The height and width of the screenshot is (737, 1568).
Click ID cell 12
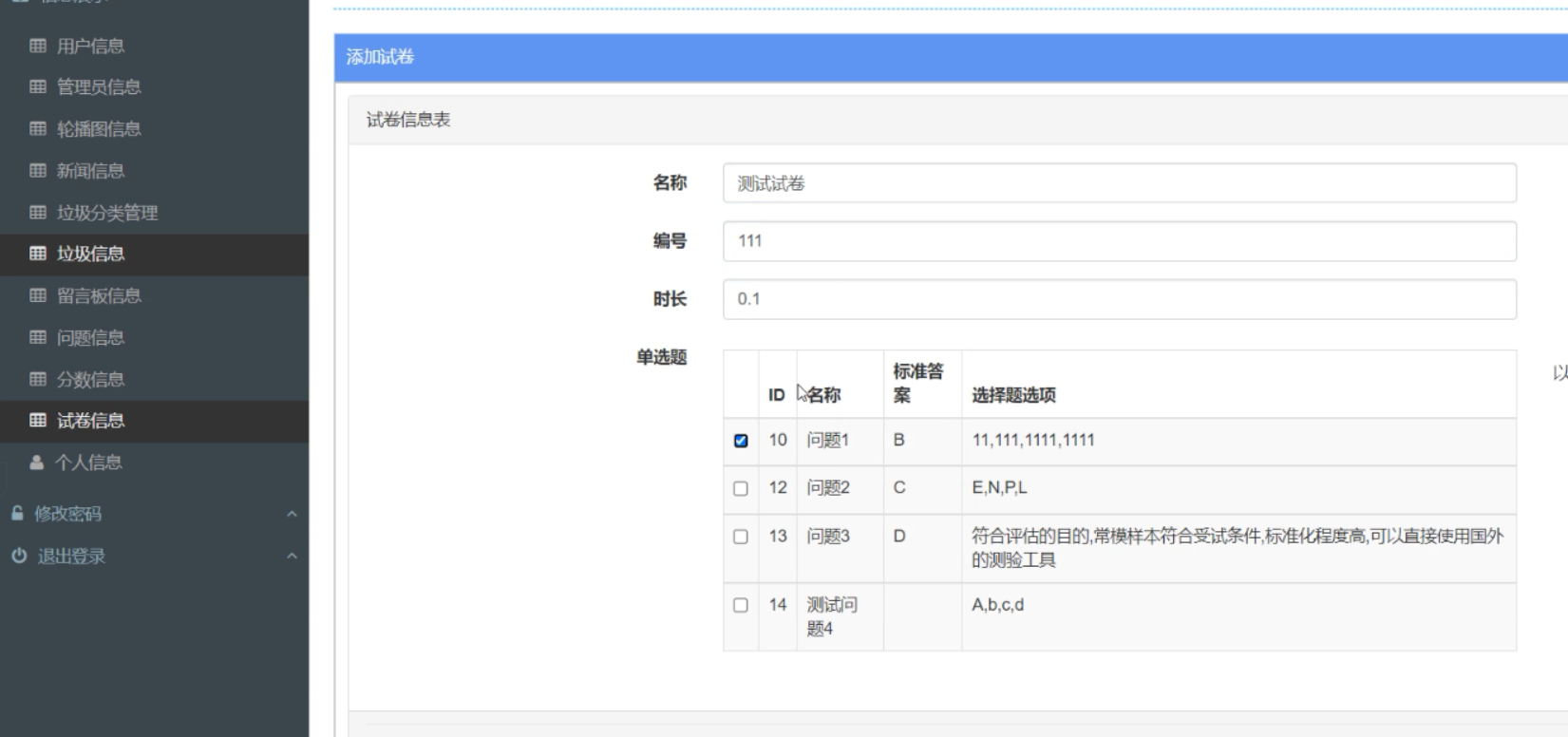click(778, 488)
